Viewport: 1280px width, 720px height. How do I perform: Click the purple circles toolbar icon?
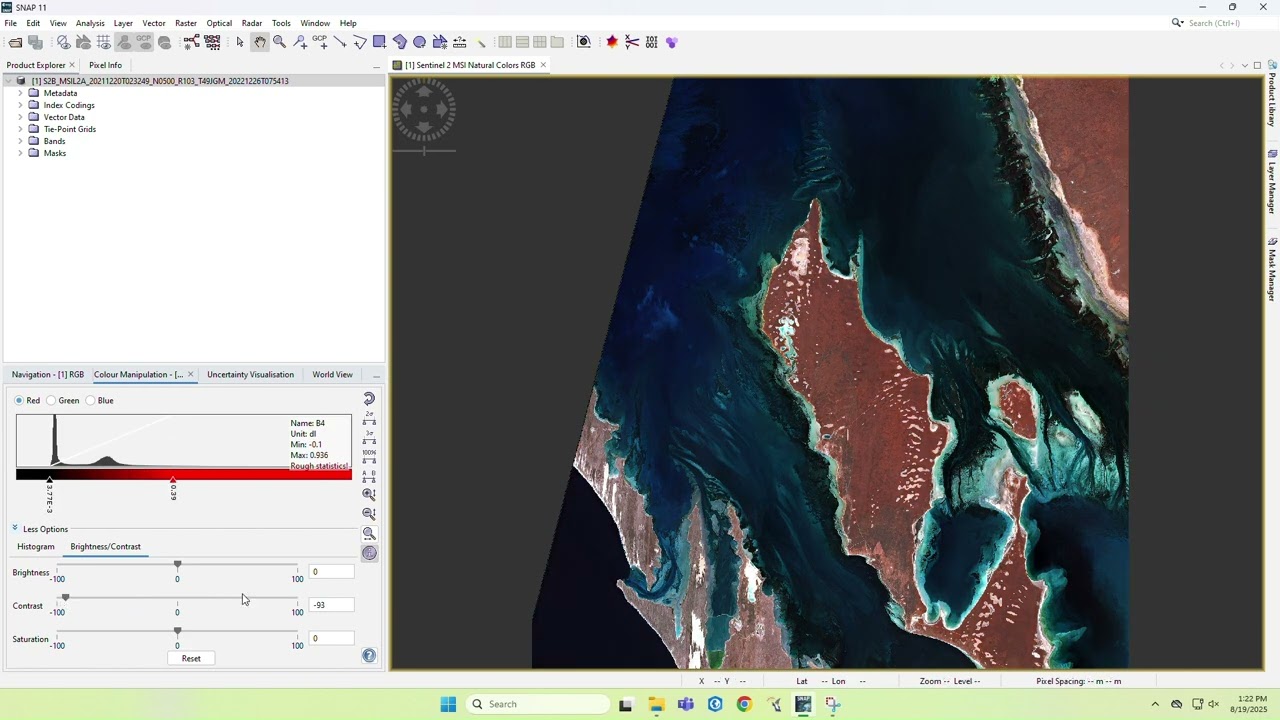[672, 42]
